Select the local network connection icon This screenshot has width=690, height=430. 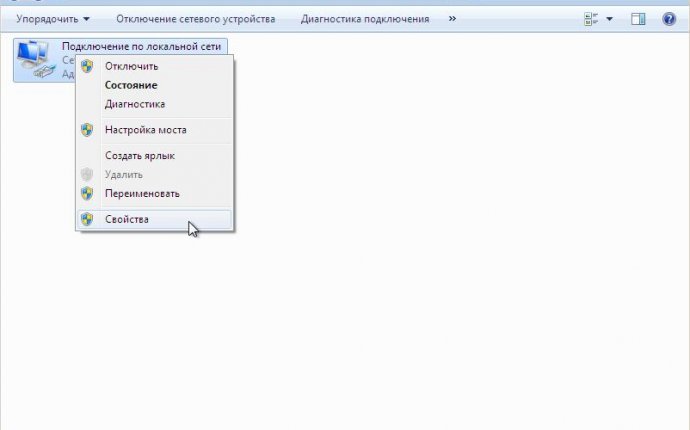tap(36, 59)
